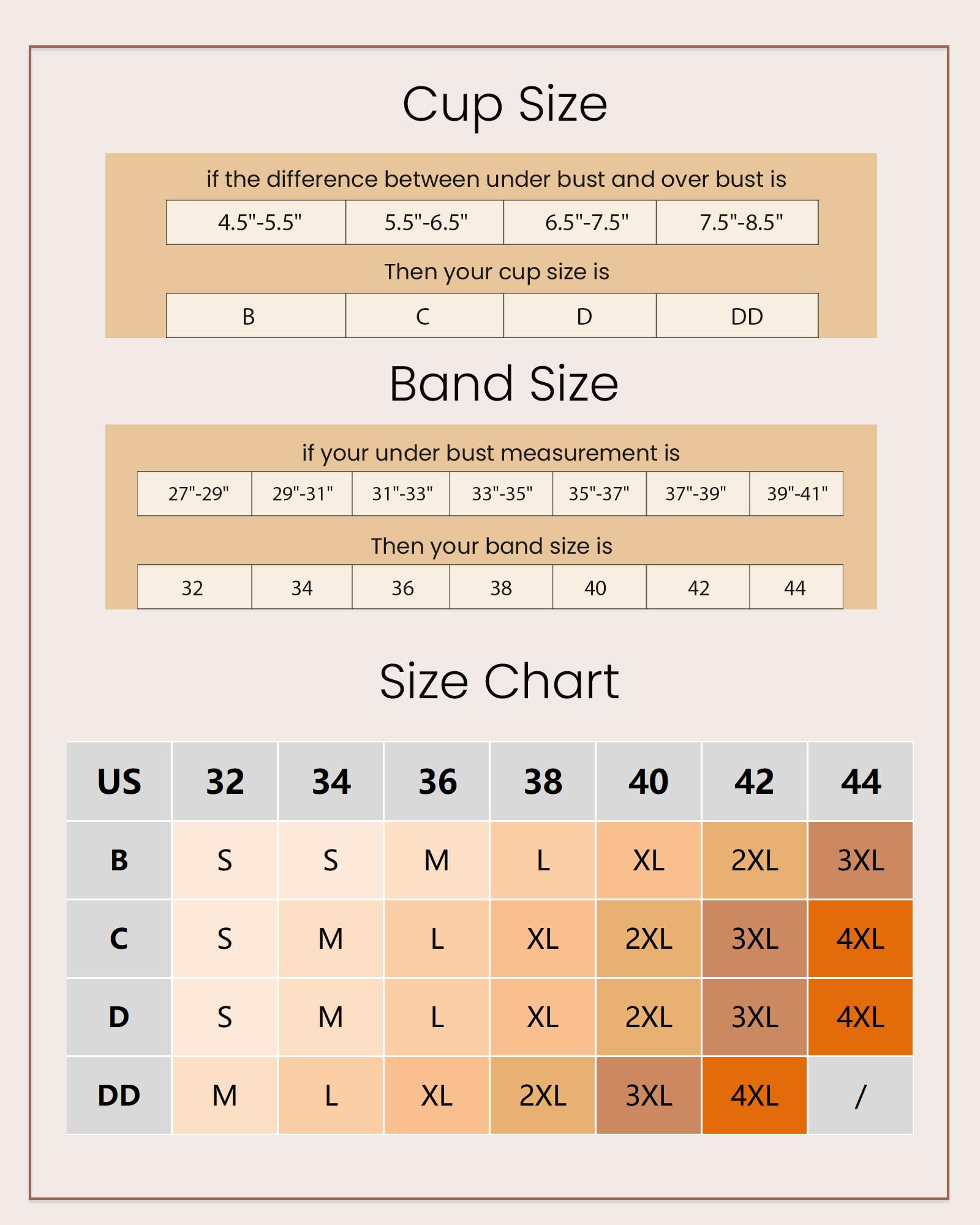The width and height of the screenshot is (980, 1225).
Task: Select the 4.5"-5.5" bust difference cell
Action: click(260, 222)
